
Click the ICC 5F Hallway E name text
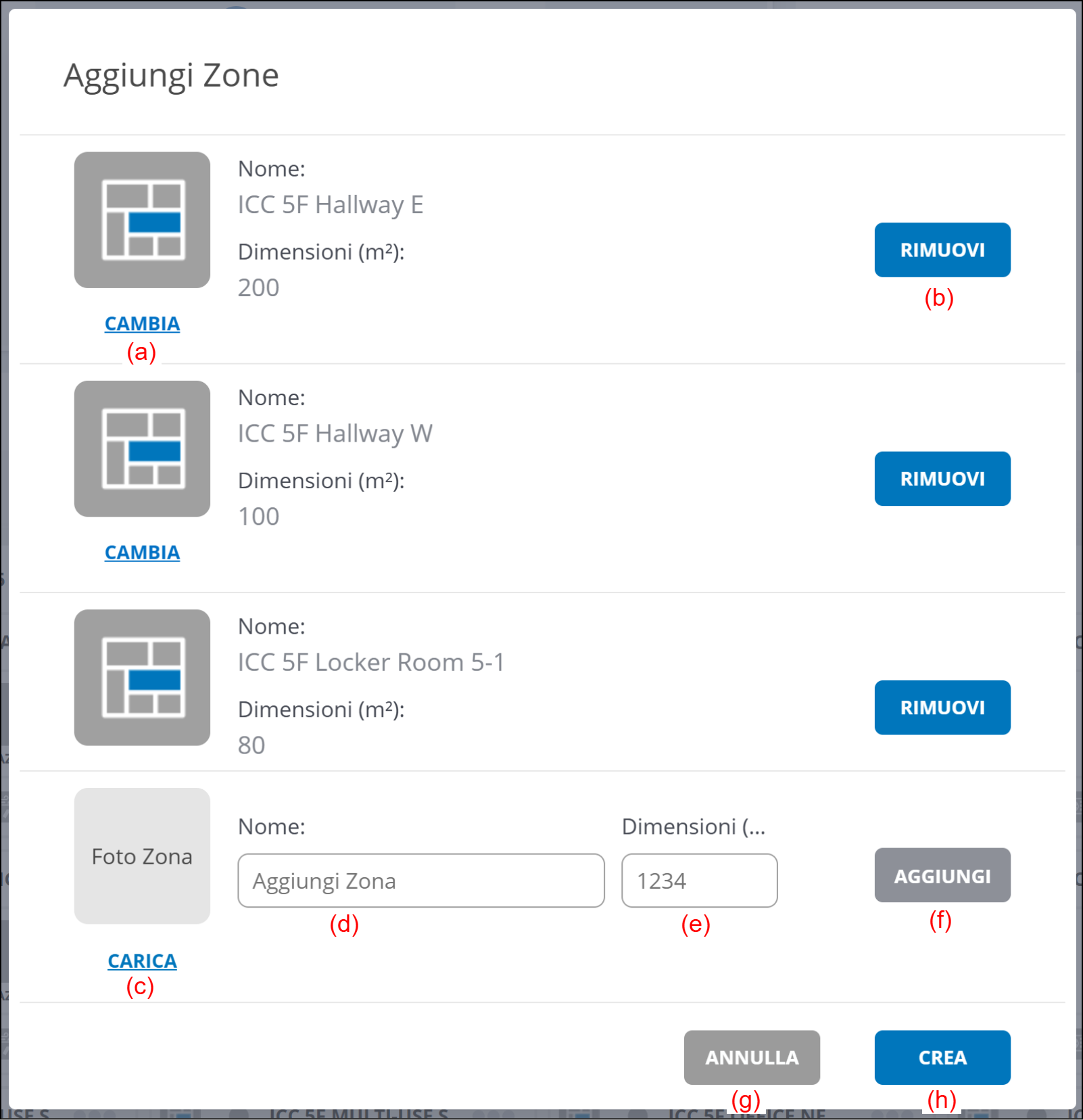pyautogui.click(x=331, y=204)
